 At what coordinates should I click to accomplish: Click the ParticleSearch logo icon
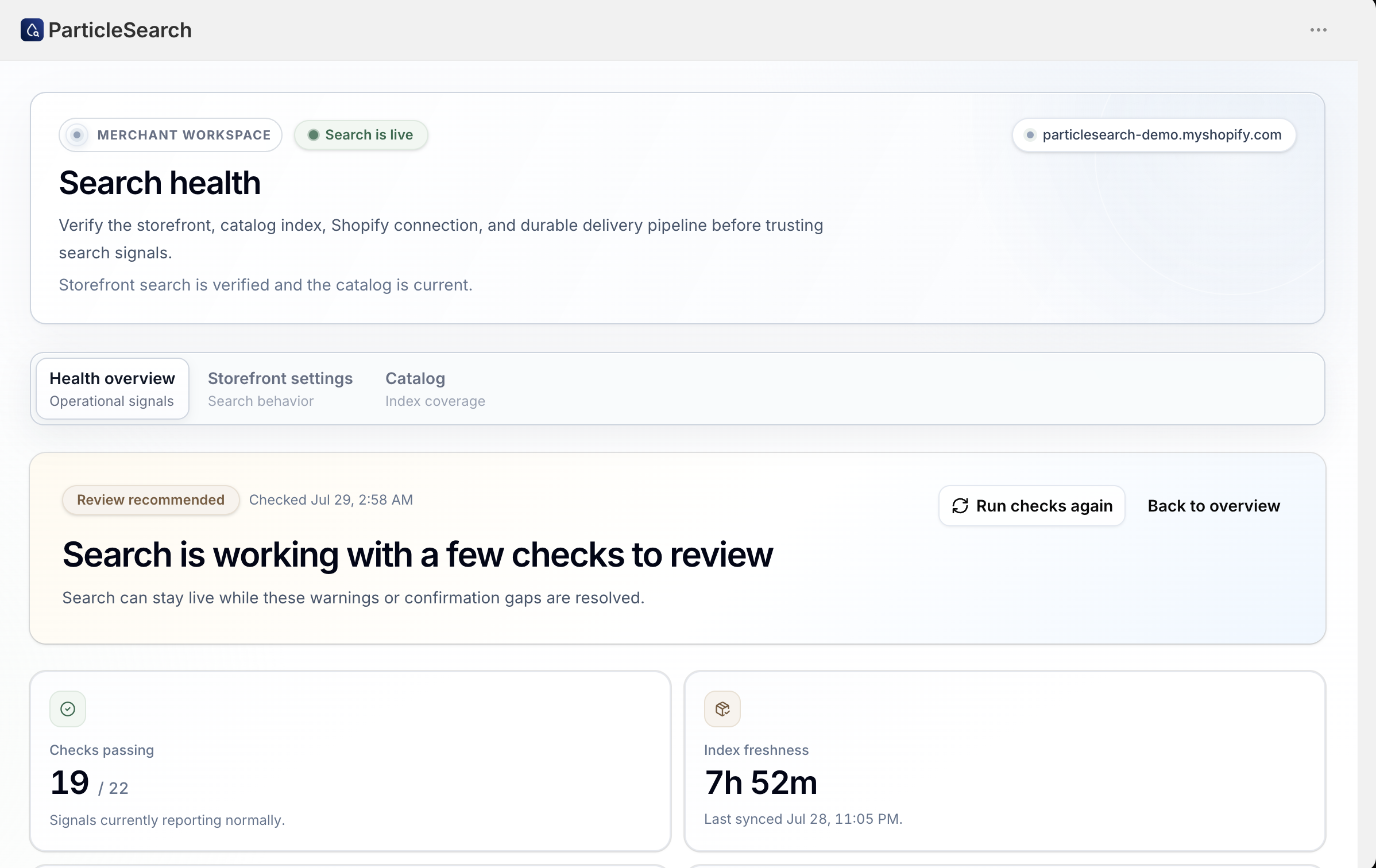click(32, 30)
